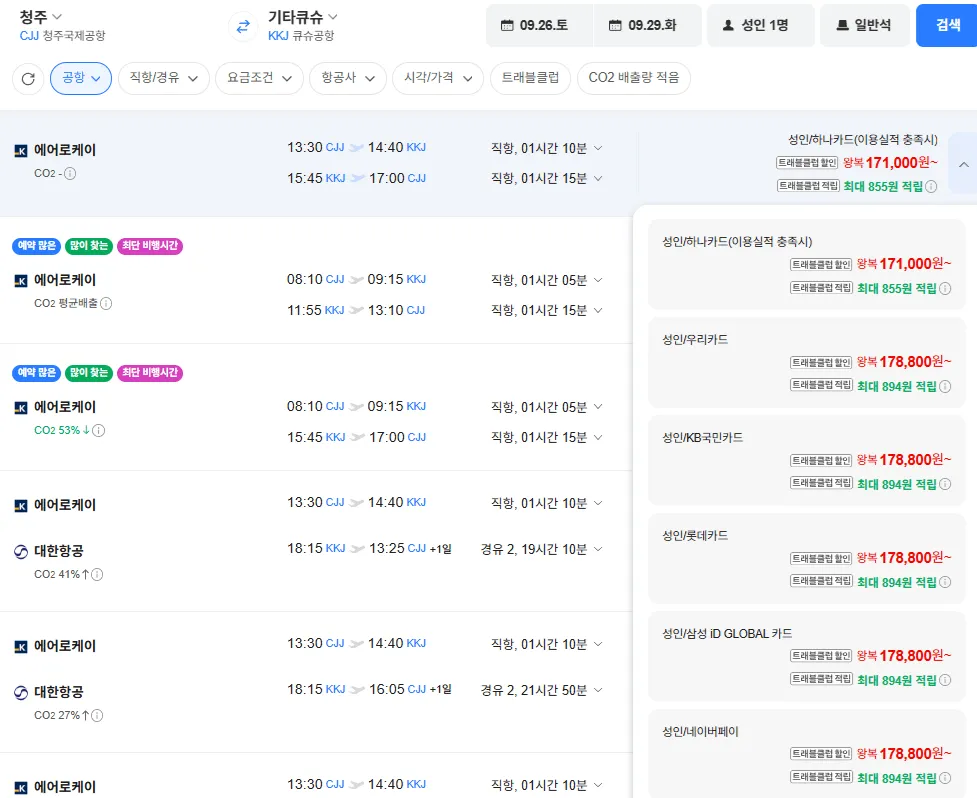Select 성인/하나카드 fare card in panel
This screenshot has height=798, width=977.
(806, 265)
